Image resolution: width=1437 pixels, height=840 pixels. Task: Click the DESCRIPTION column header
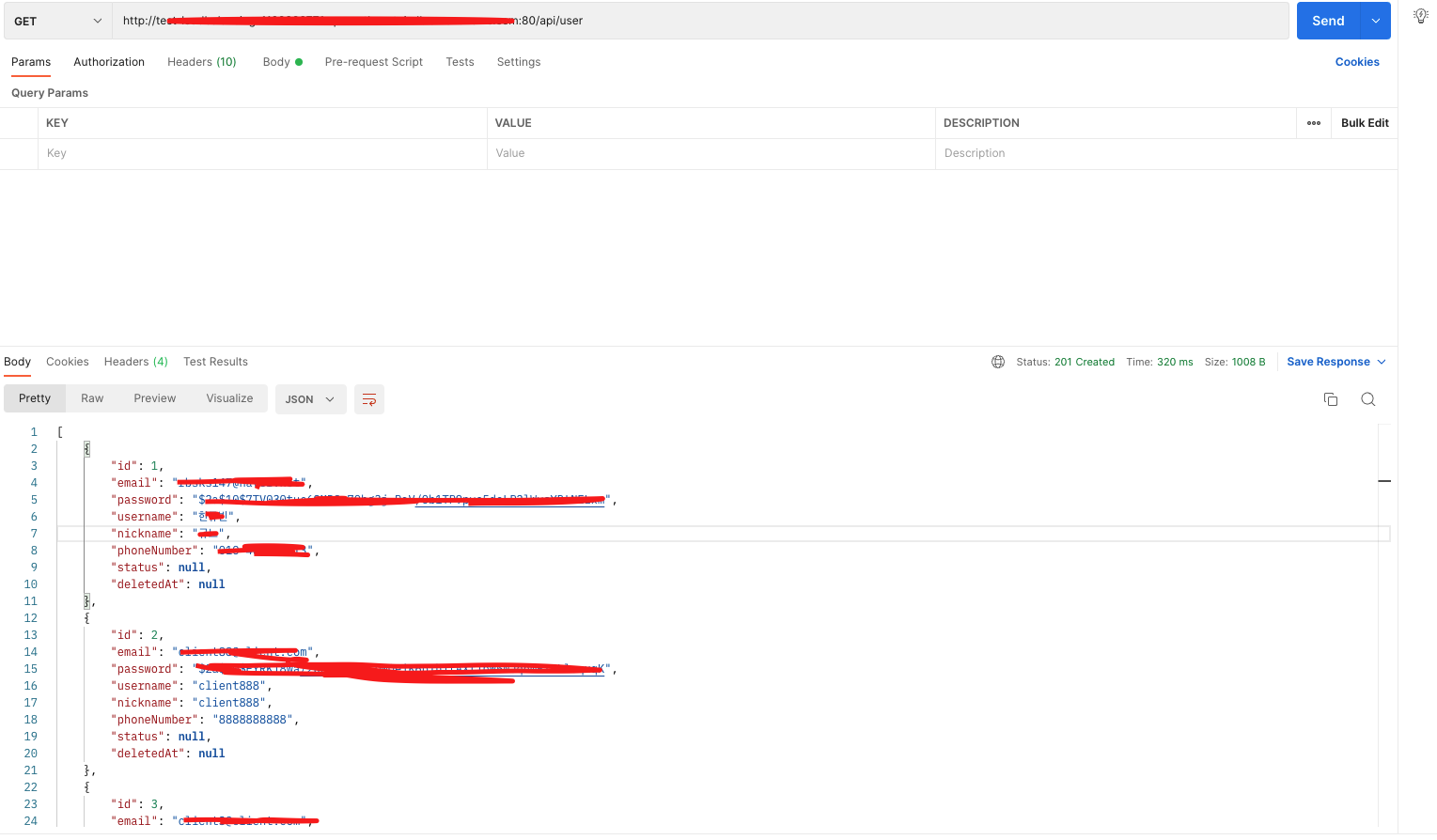coord(981,123)
